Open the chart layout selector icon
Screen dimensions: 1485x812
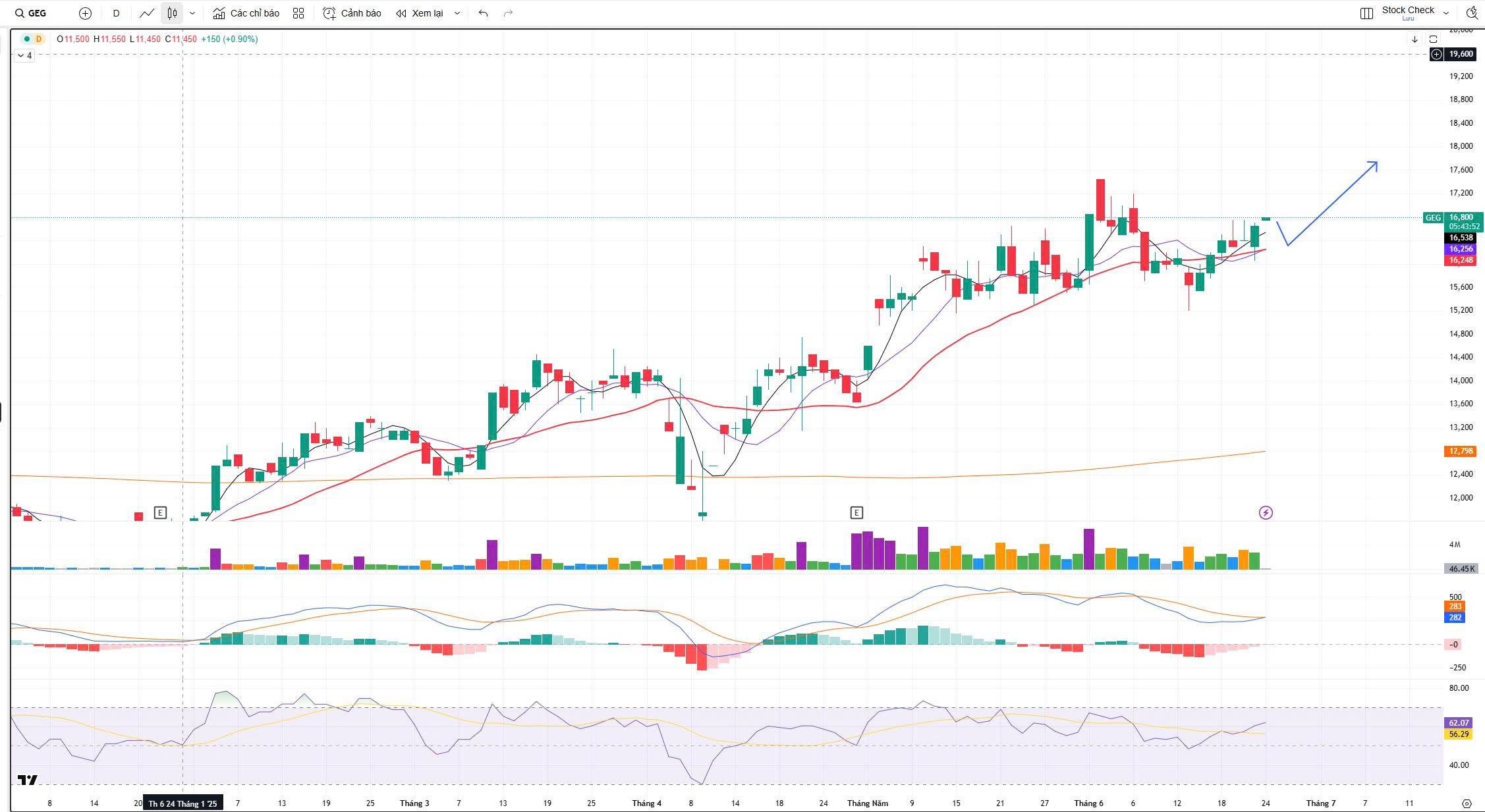pyautogui.click(x=1366, y=13)
